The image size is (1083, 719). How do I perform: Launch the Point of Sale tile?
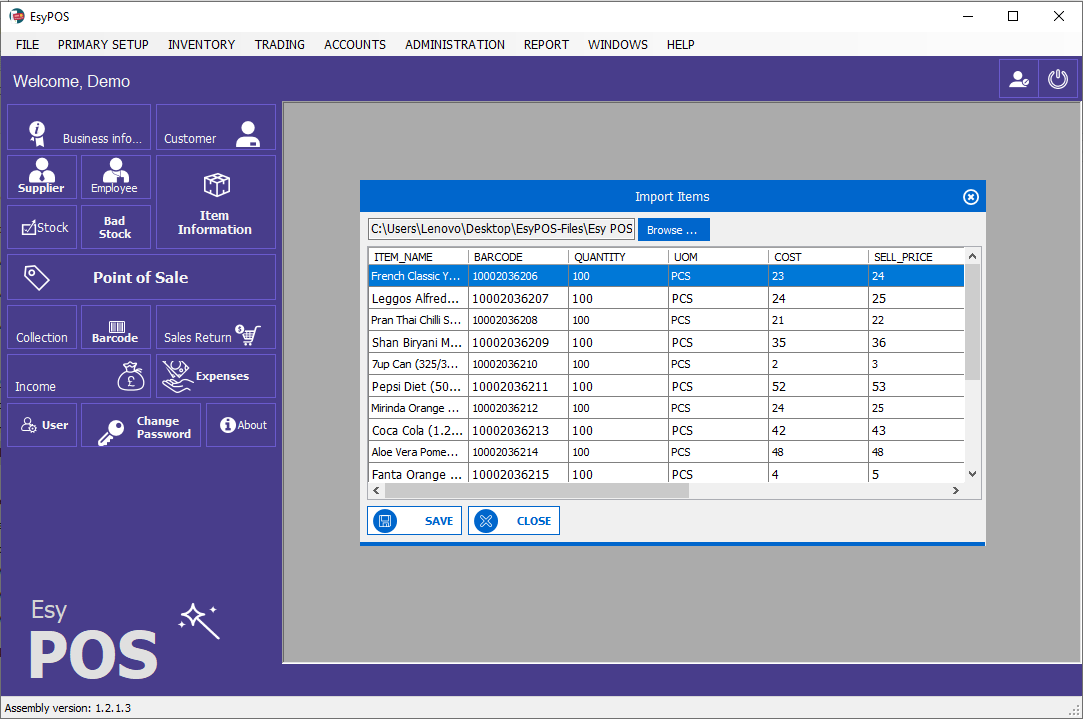(x=142, y=277)
